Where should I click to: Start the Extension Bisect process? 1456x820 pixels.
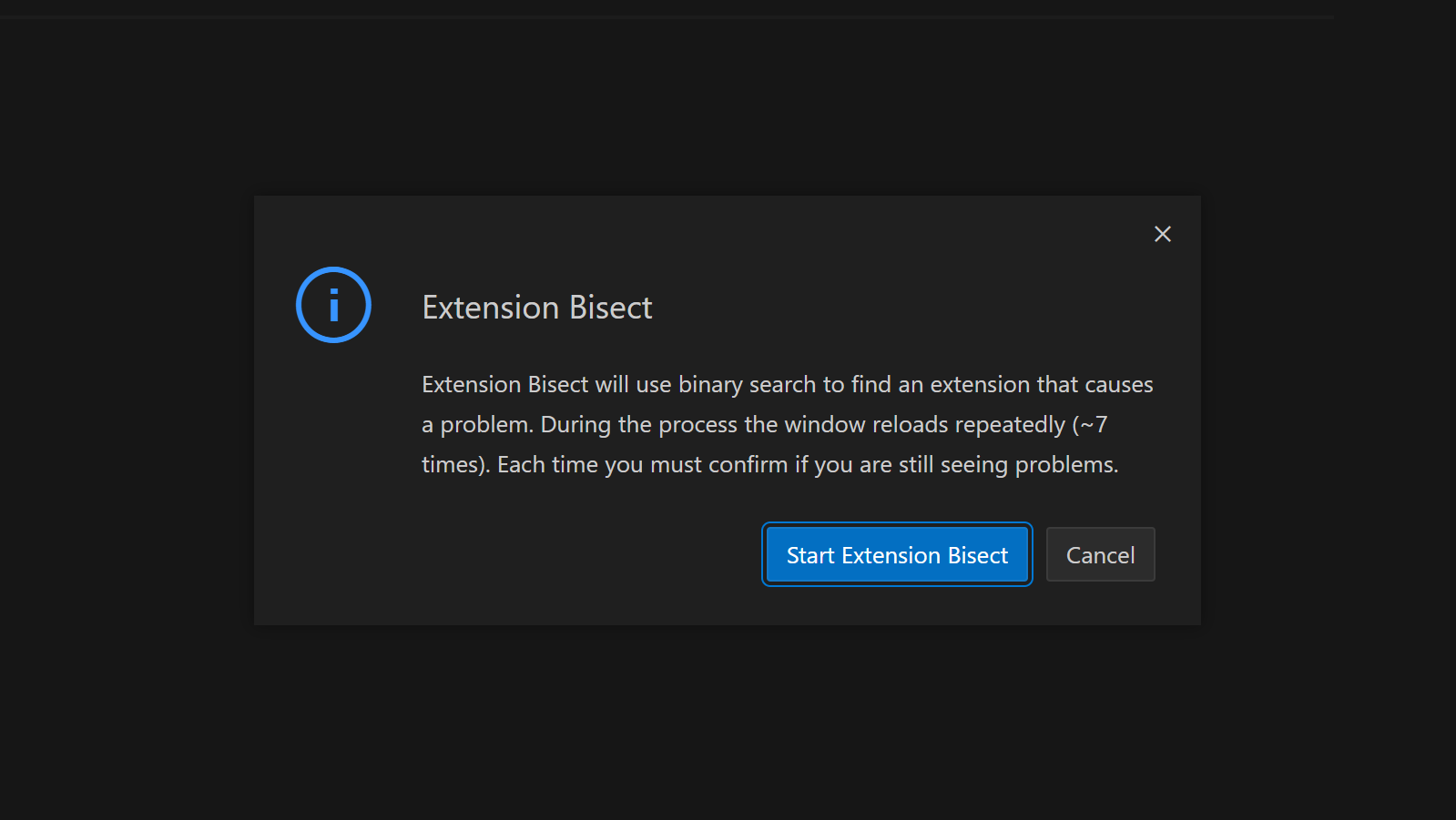click(x=897, y=554)
